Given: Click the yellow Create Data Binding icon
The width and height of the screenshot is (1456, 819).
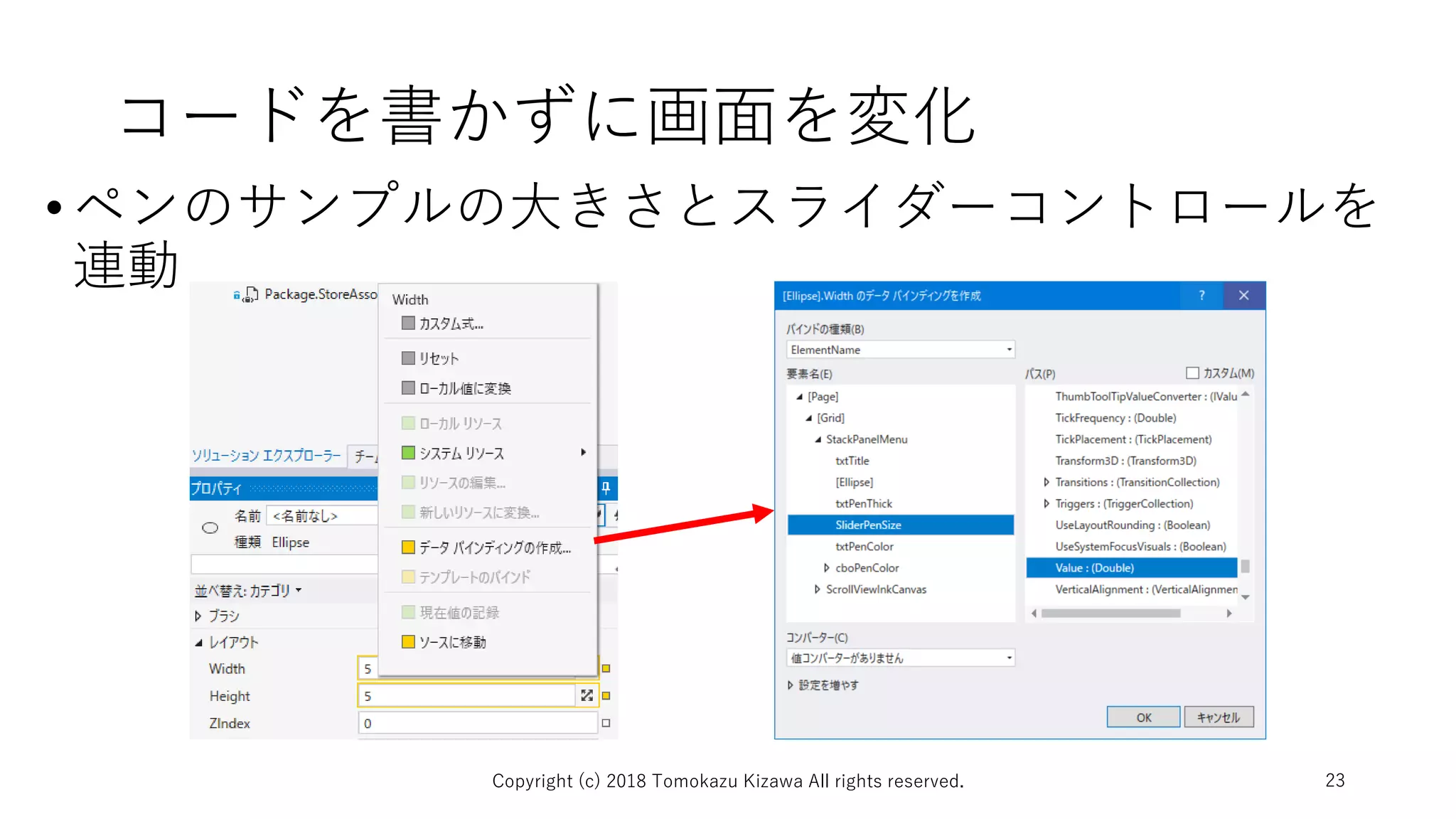Looking at the screenshot, I should tap(408, 547).
